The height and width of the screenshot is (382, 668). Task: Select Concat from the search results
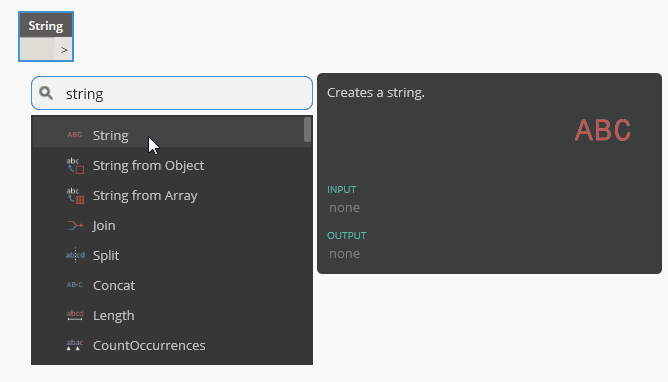point(172,285)
